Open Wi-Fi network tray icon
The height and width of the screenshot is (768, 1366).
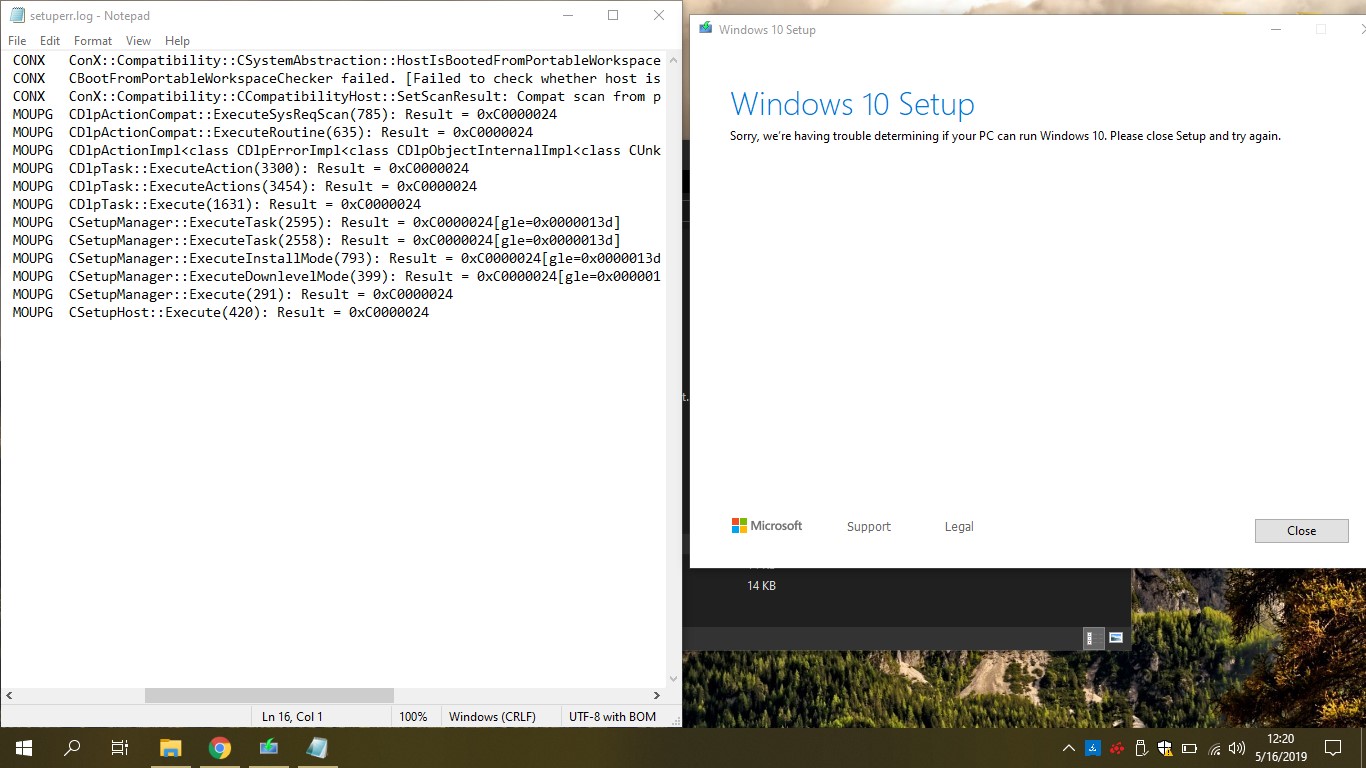pos(1214,748)
